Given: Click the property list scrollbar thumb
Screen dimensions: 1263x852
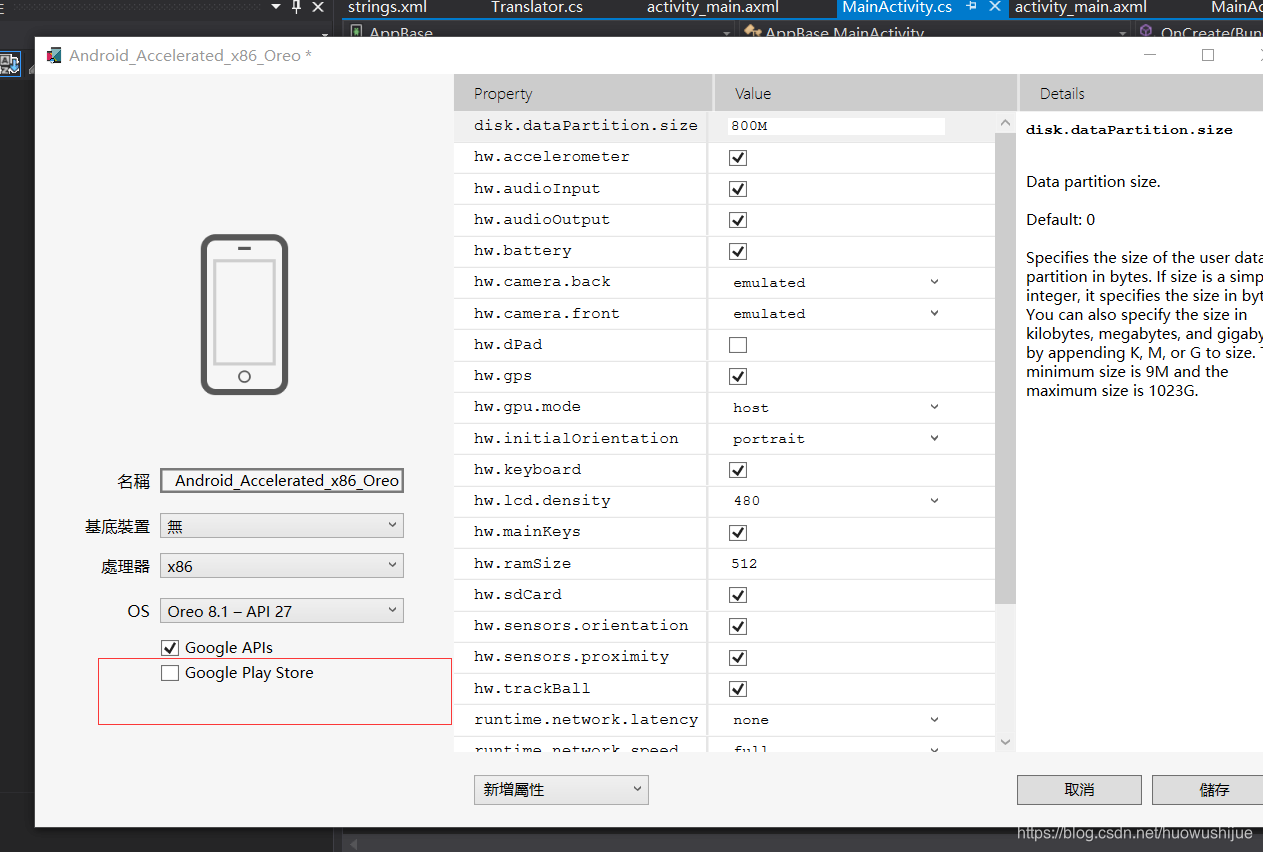Looking at the screenshot, I should [1005, 367].
